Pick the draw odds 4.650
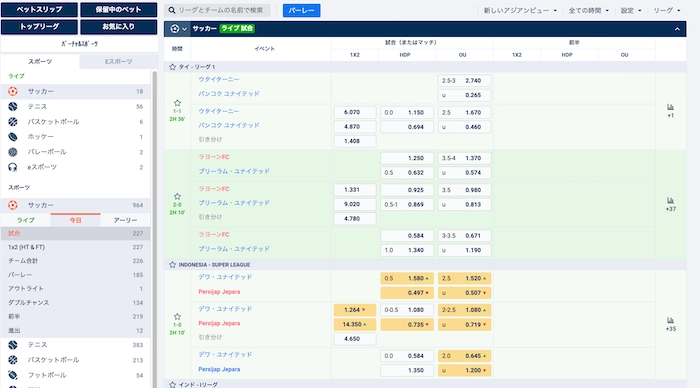The width and height of the screenshot is (700, 388). (355, 339)
